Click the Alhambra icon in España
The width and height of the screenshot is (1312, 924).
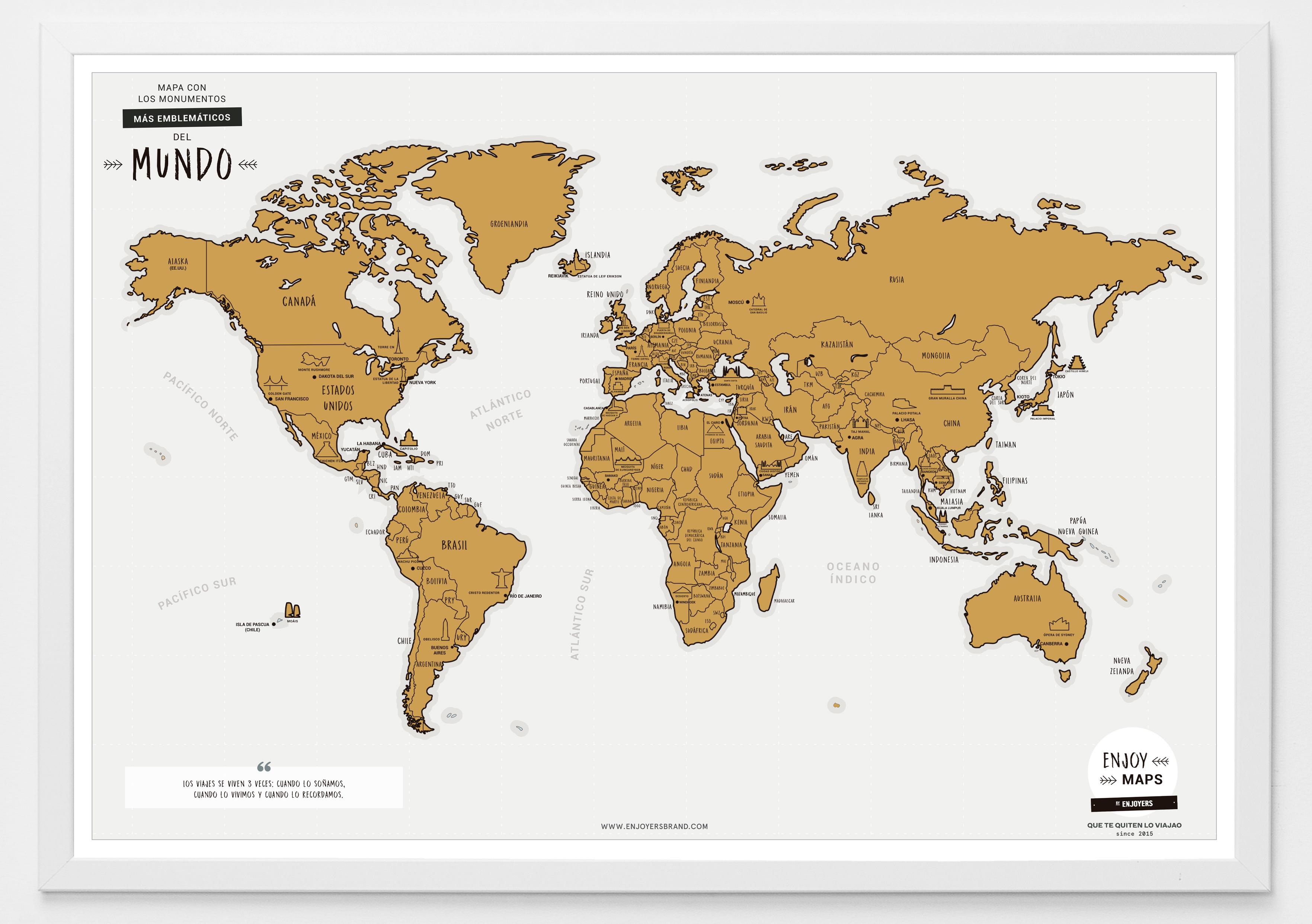pos(617,386)
